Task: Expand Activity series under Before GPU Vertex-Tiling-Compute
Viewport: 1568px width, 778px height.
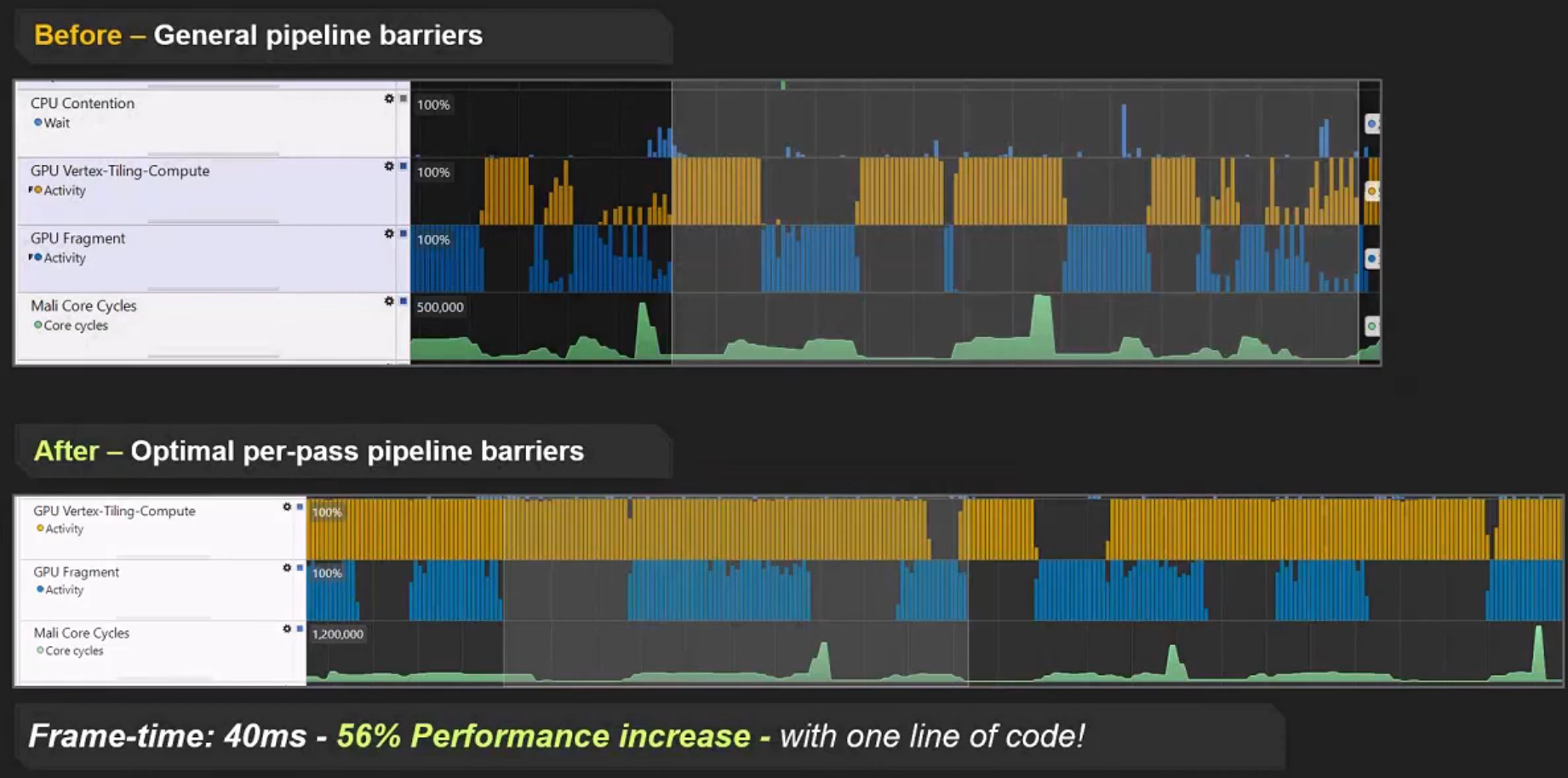Action: tap(31, 190)
